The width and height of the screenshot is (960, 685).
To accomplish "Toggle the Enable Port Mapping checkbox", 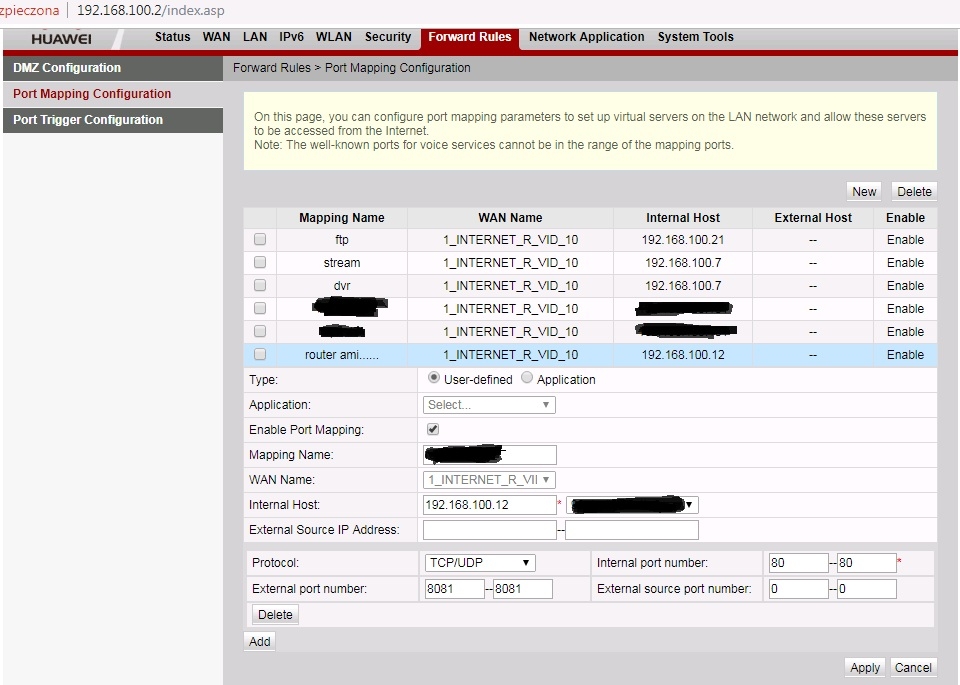I will click(433, 429).
